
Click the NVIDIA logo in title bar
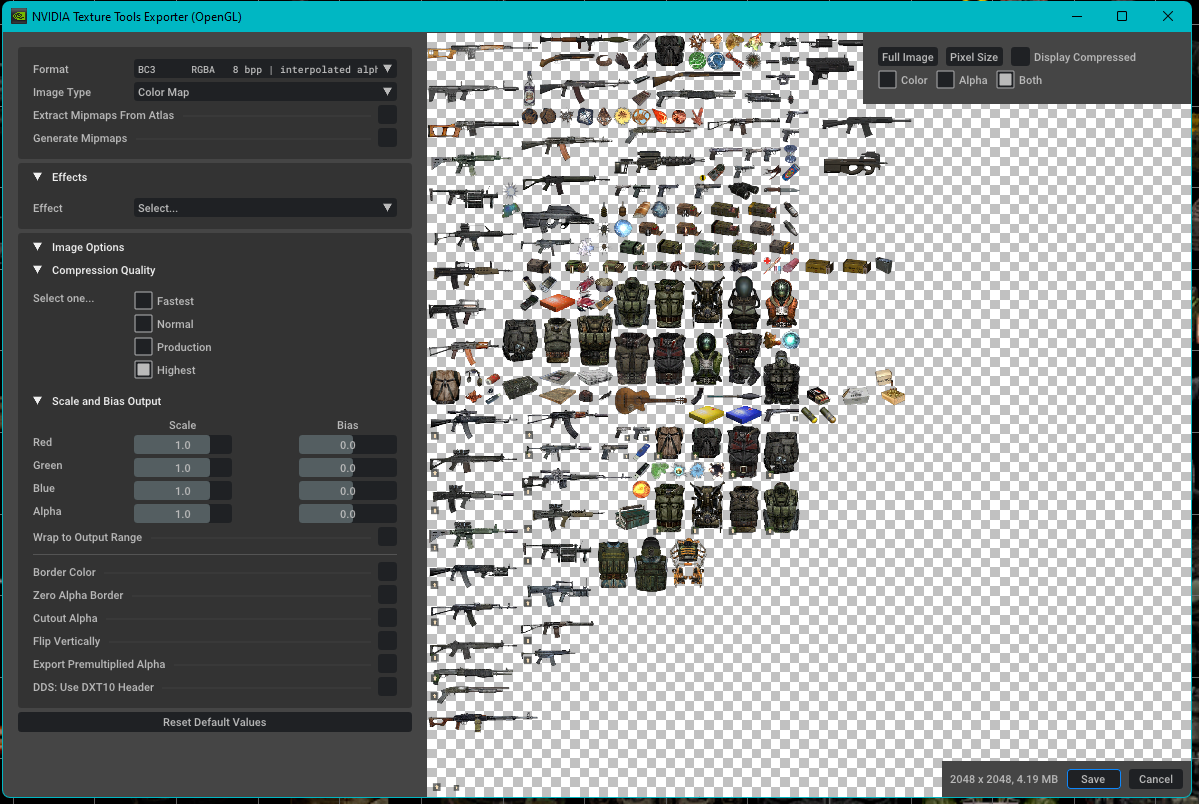pyautogui.click(x=17, y=17)
